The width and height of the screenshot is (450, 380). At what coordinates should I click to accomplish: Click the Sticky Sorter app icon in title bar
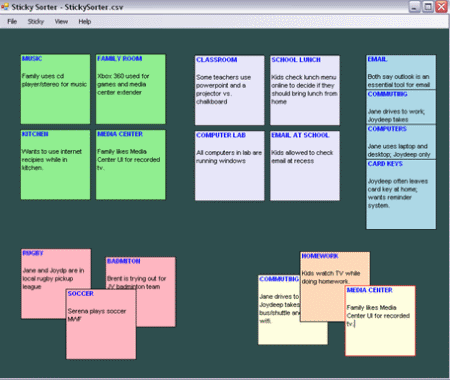click(5, 7)
